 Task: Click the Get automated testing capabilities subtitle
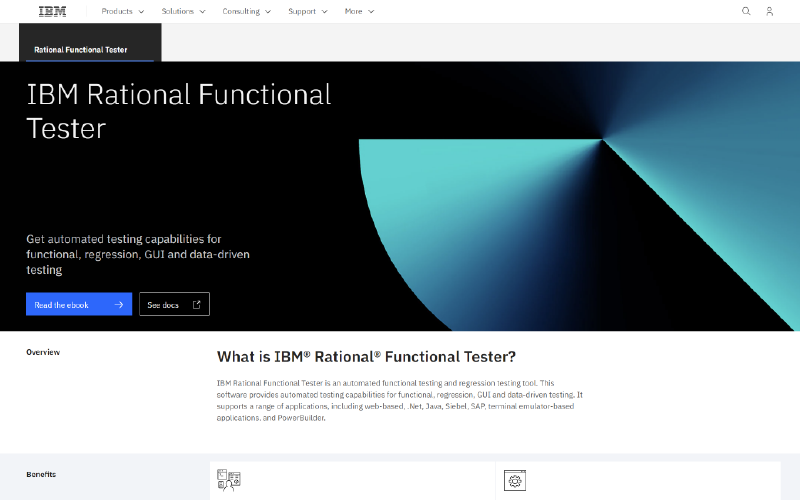(138, 254)
